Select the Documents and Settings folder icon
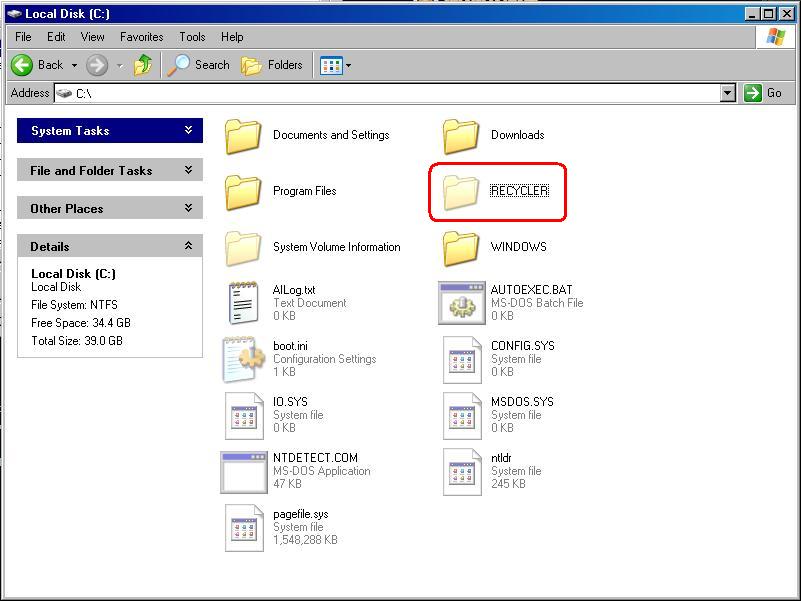801x601 pixels. [243, 136]
